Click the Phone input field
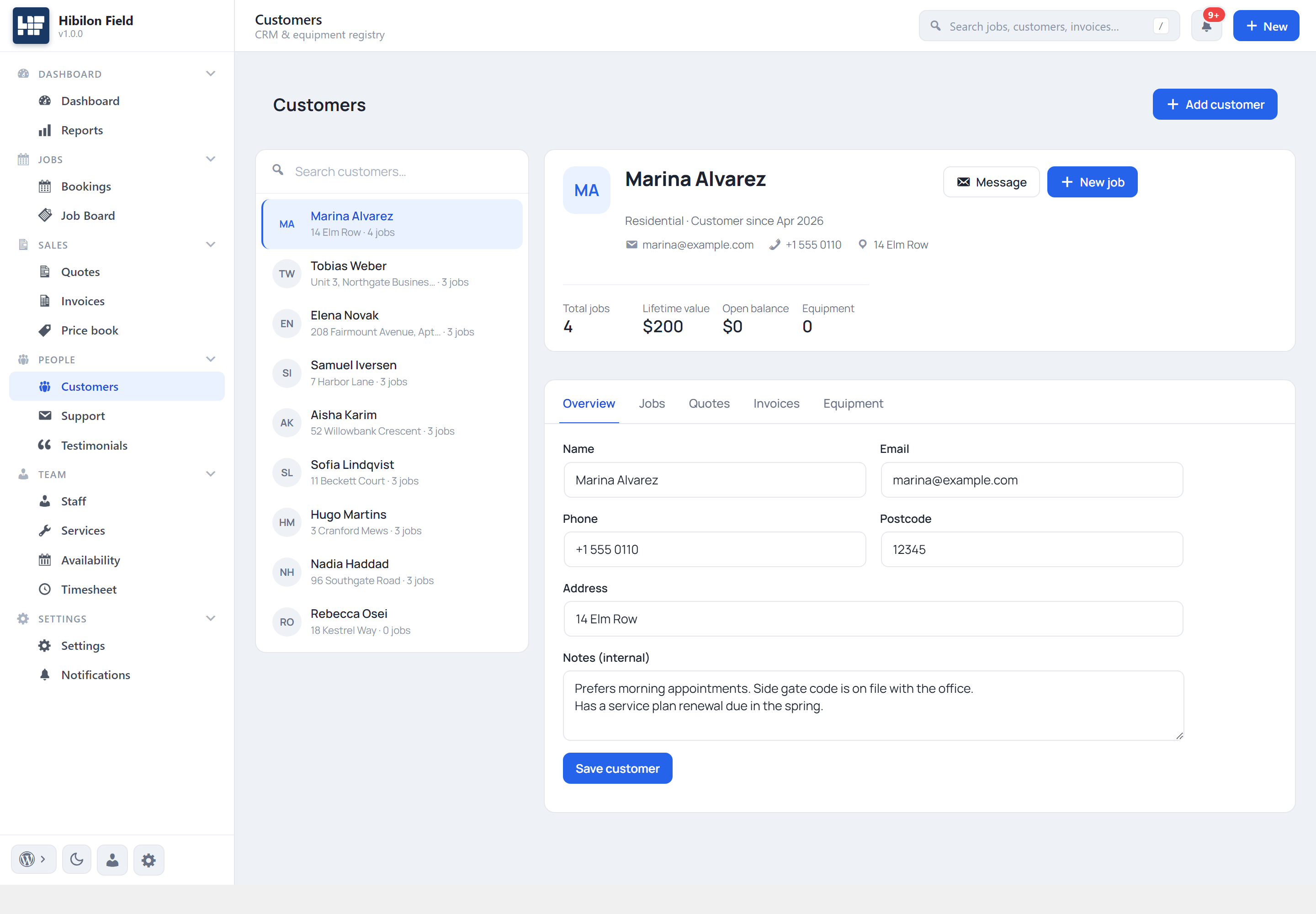The height and width of the screenshot is (914, 1316). (715, 549)
